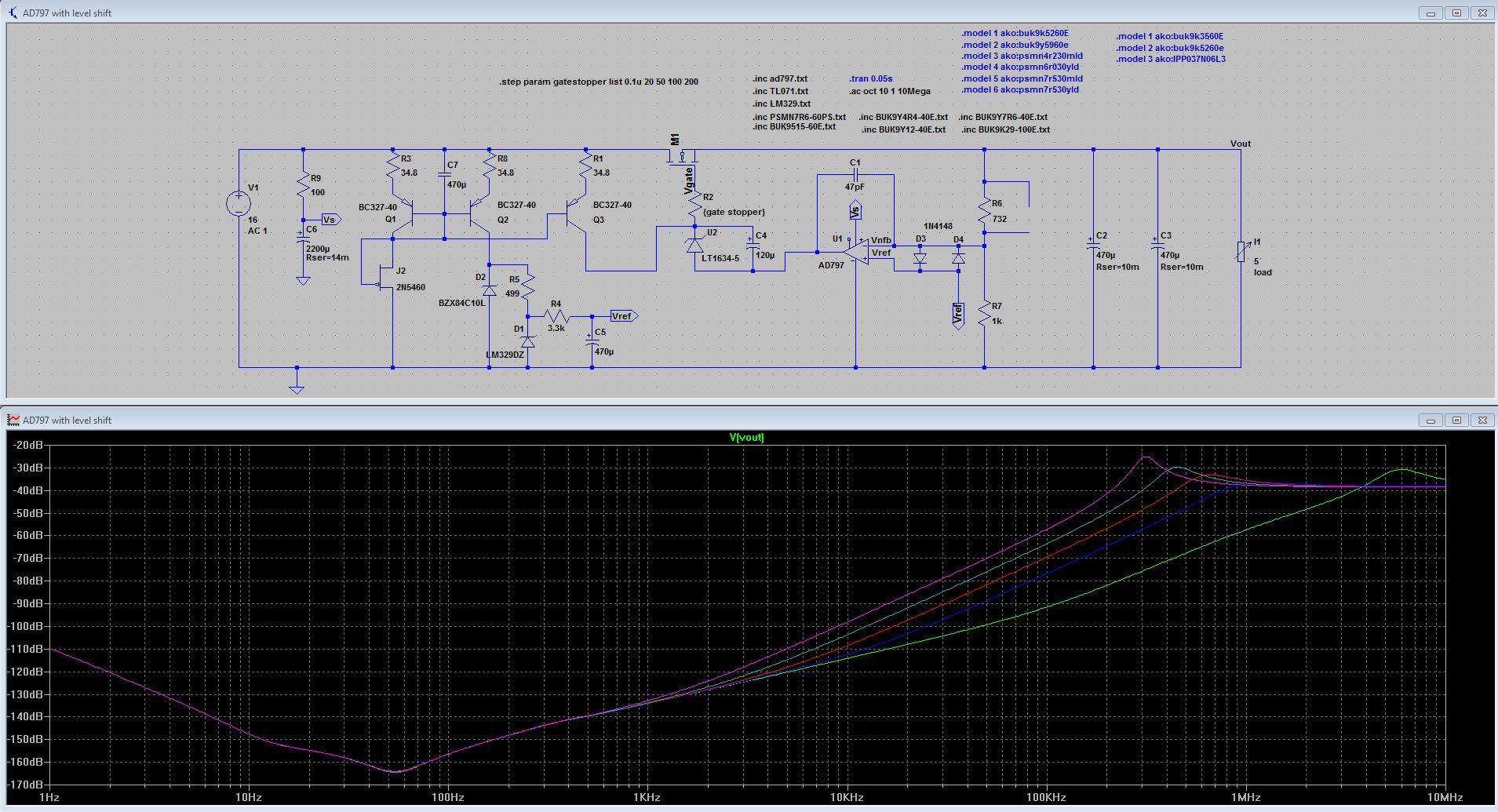
Task: Click the .inc BUK9515-60E.txt directive
Action: pyautogui.click(x=794, y=126)
